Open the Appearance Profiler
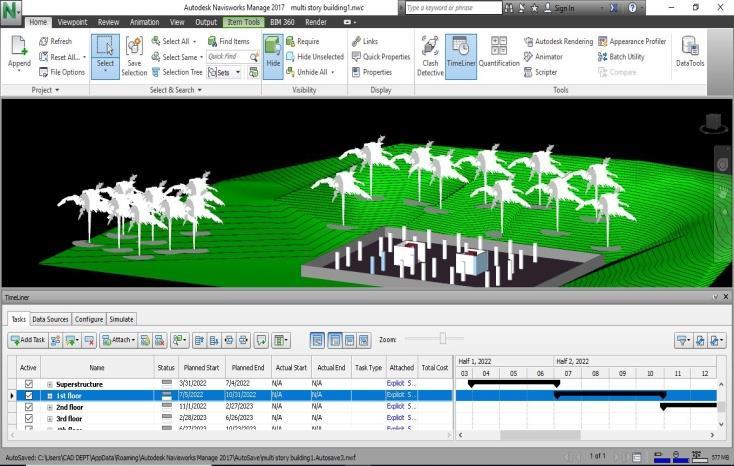The height and width of the screenshot is (466, 734). point(632,41)
